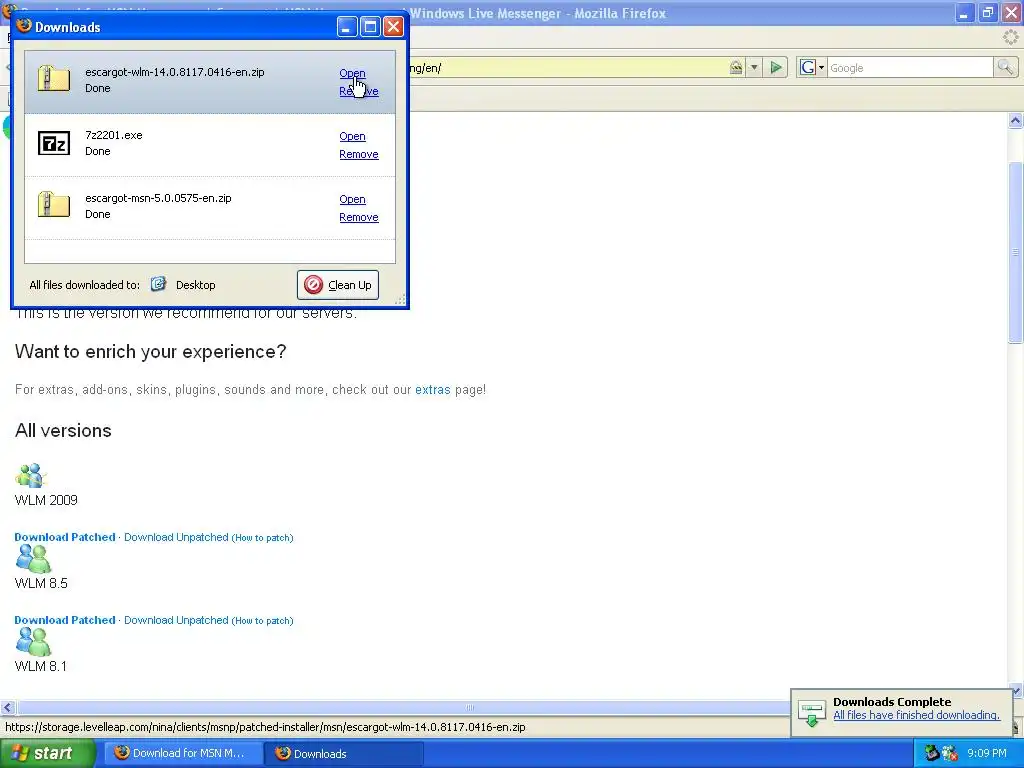Focus the URL address bar
Screen dimensions: 1024x768
click(x=567, y=68)
